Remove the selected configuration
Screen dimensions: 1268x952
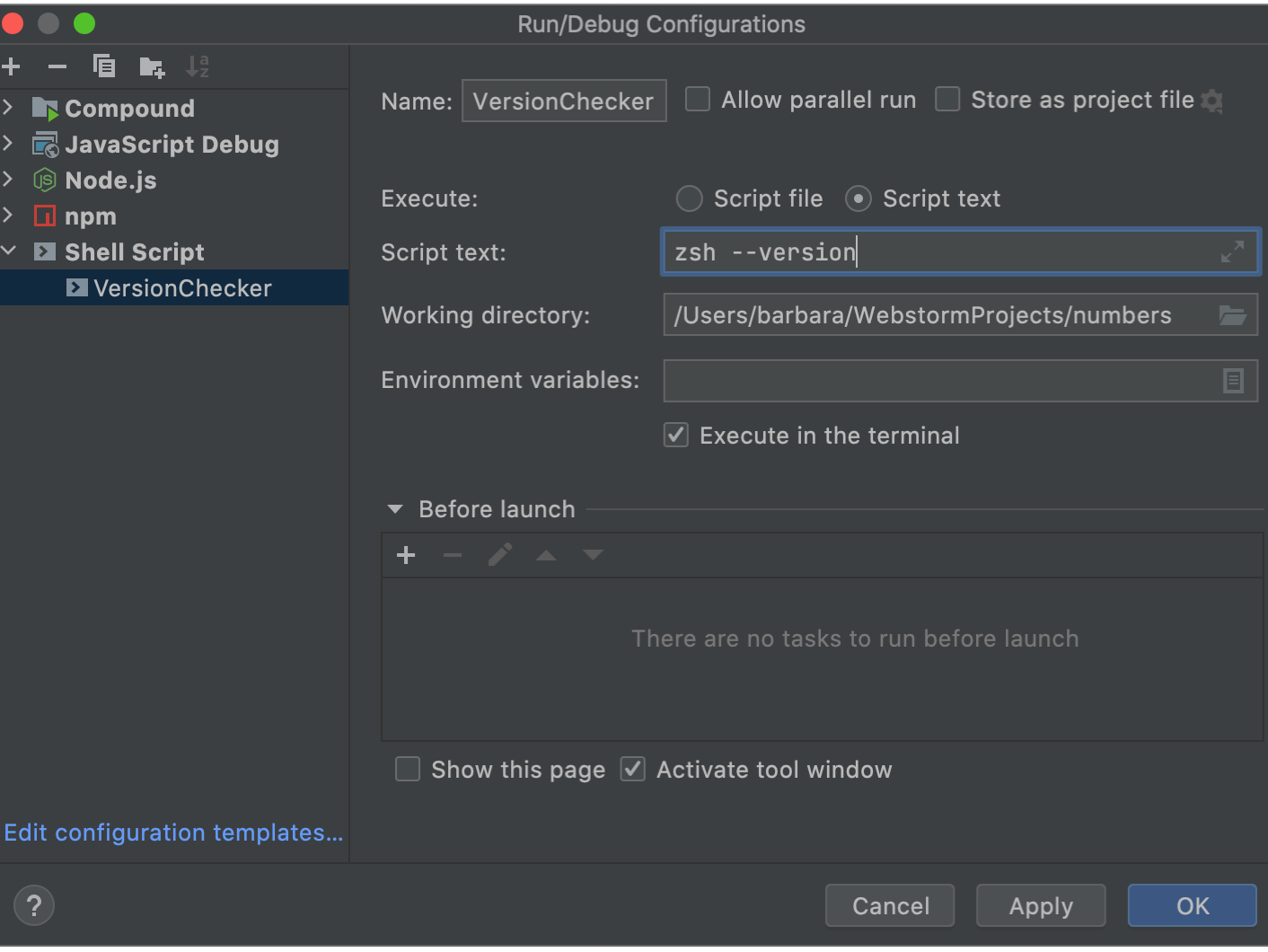click(57, 66)
